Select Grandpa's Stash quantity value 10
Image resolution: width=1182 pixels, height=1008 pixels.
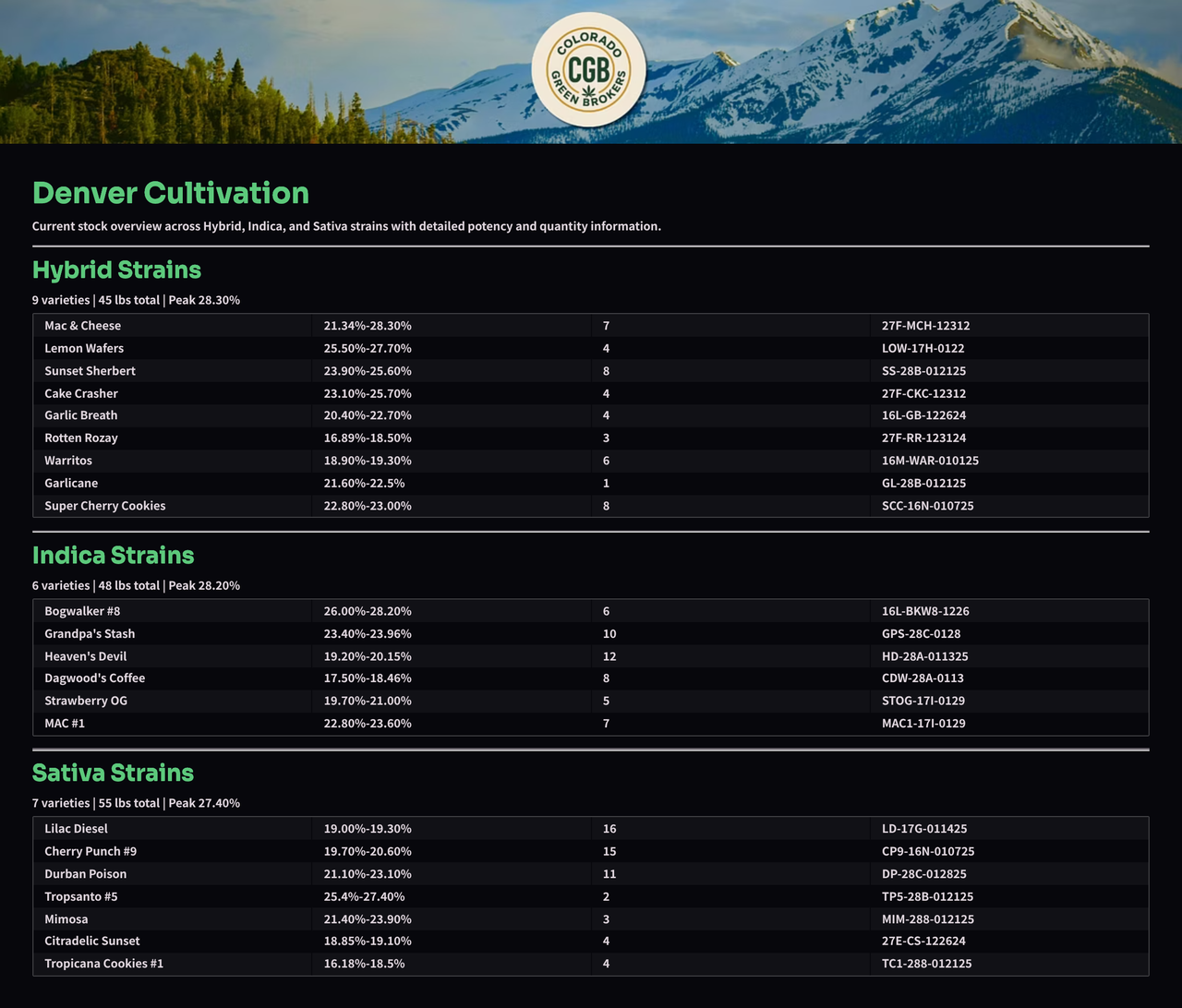pos(609,633)
